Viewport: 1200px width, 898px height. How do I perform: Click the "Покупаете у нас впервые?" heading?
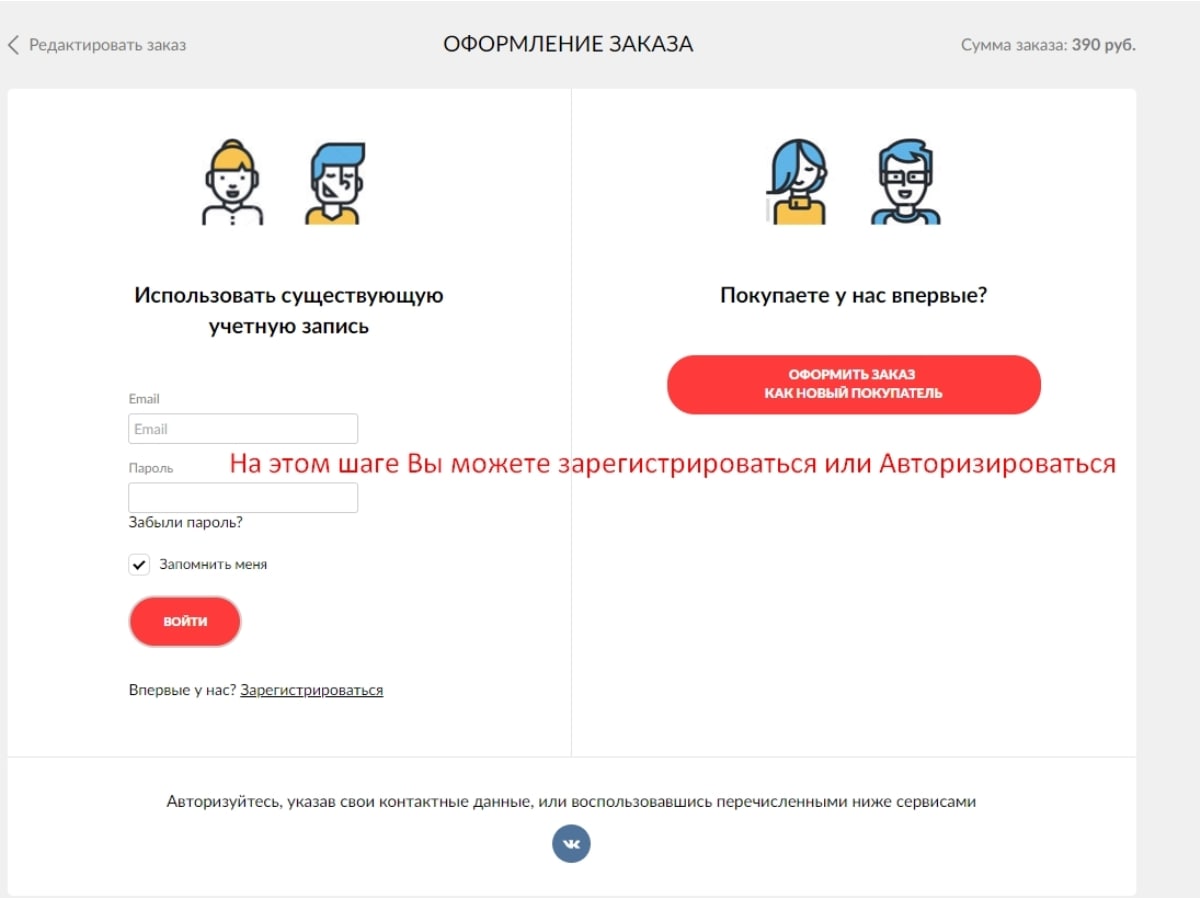pos(853,296)
